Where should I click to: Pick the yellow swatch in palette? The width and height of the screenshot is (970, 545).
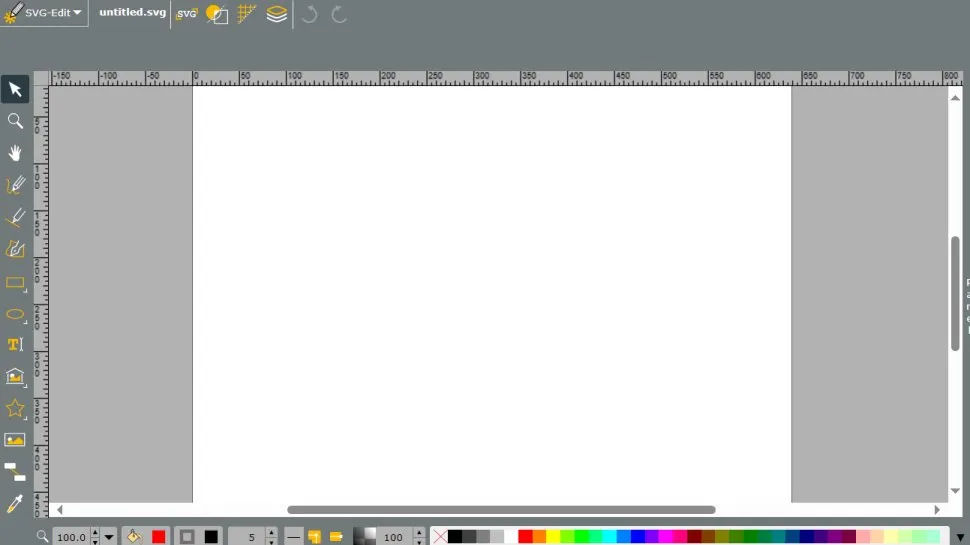[553, 537]
